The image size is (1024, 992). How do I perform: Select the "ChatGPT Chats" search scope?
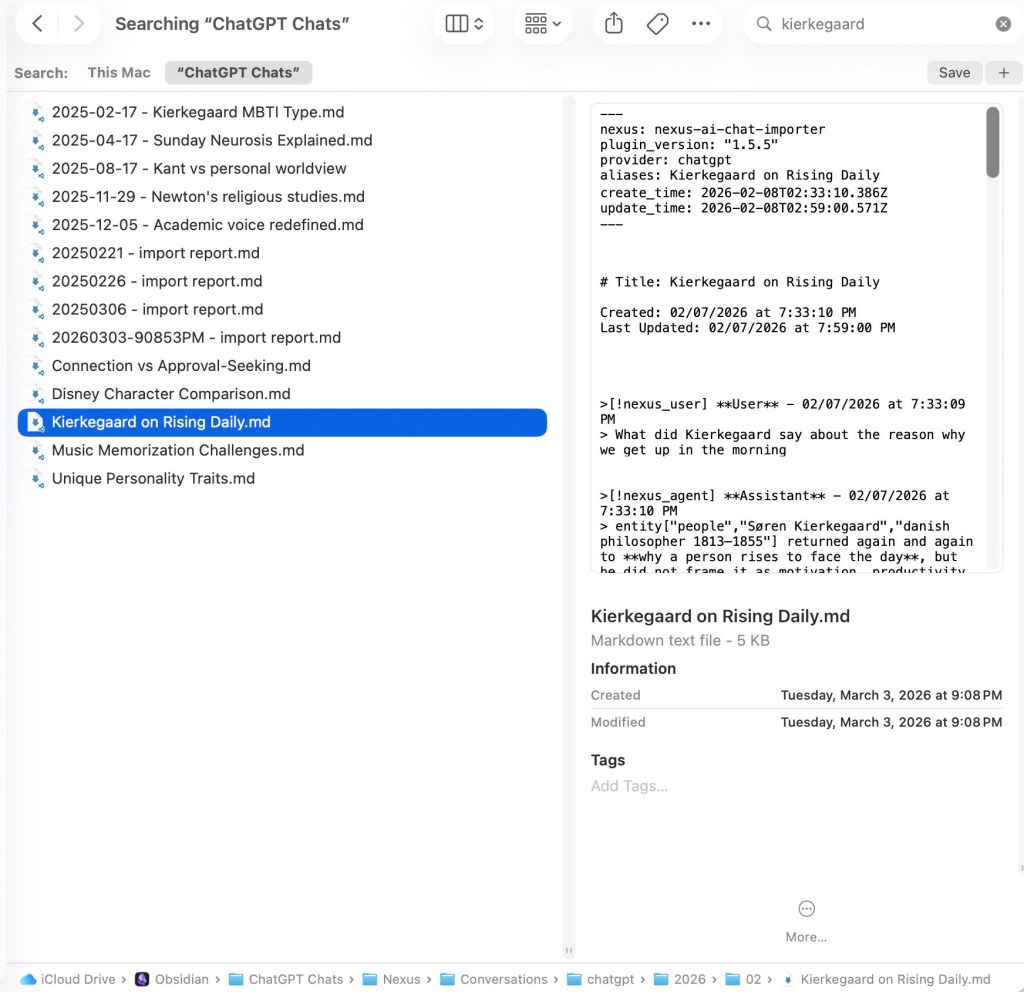point(238,72)
